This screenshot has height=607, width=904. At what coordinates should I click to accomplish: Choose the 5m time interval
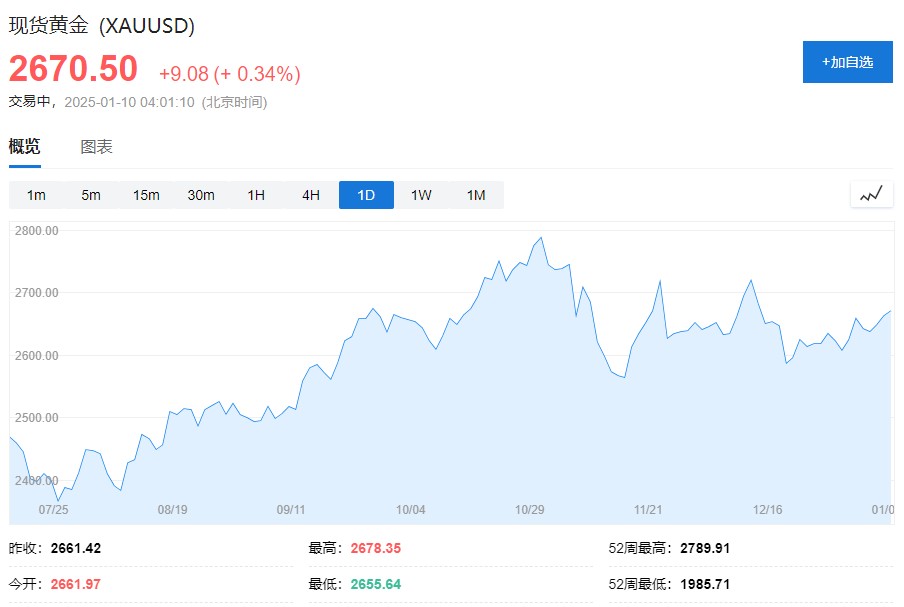pyautogui.click(x=91, y=195)
